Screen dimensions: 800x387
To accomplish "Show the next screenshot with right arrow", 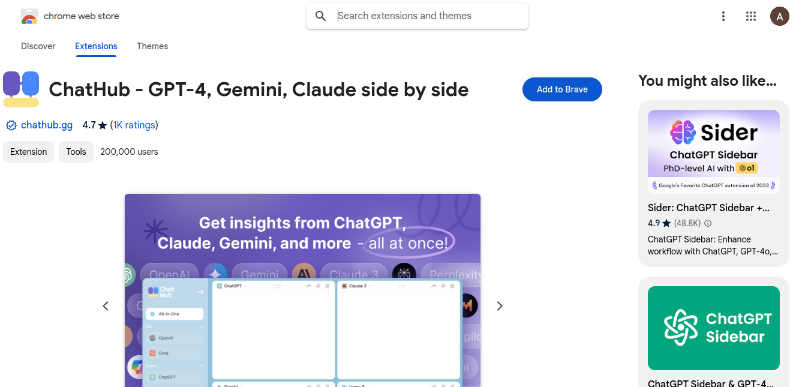I will [x=499, y=306].
